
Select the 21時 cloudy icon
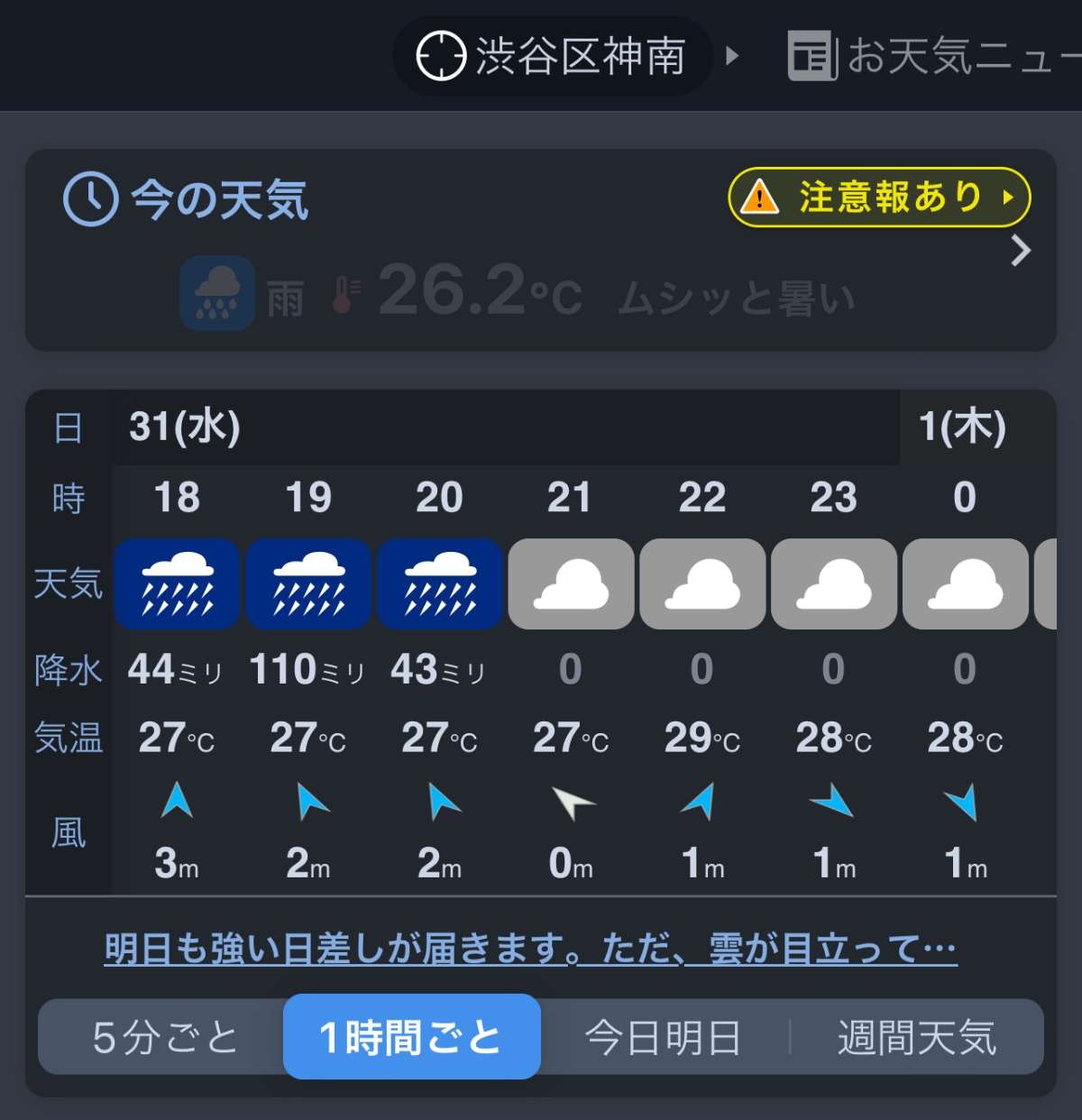click(571, 583)
